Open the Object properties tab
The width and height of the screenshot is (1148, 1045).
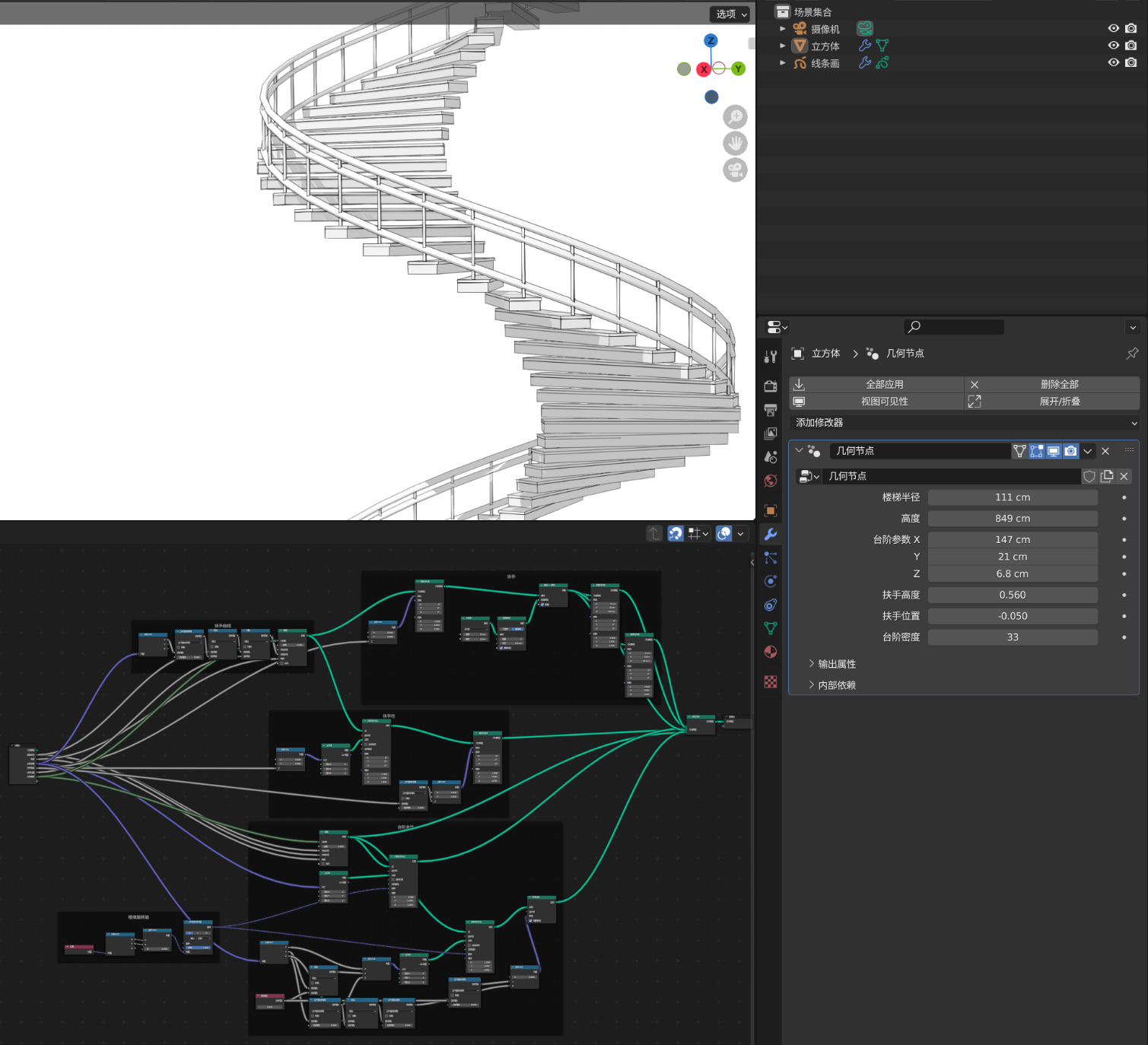coord(771,510)
